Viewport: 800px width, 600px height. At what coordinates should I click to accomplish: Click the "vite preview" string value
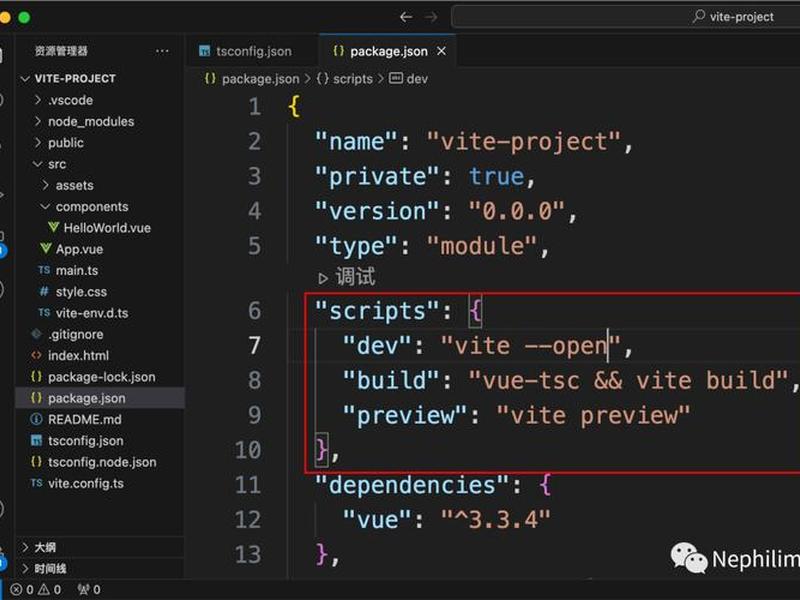click(593, 415)
